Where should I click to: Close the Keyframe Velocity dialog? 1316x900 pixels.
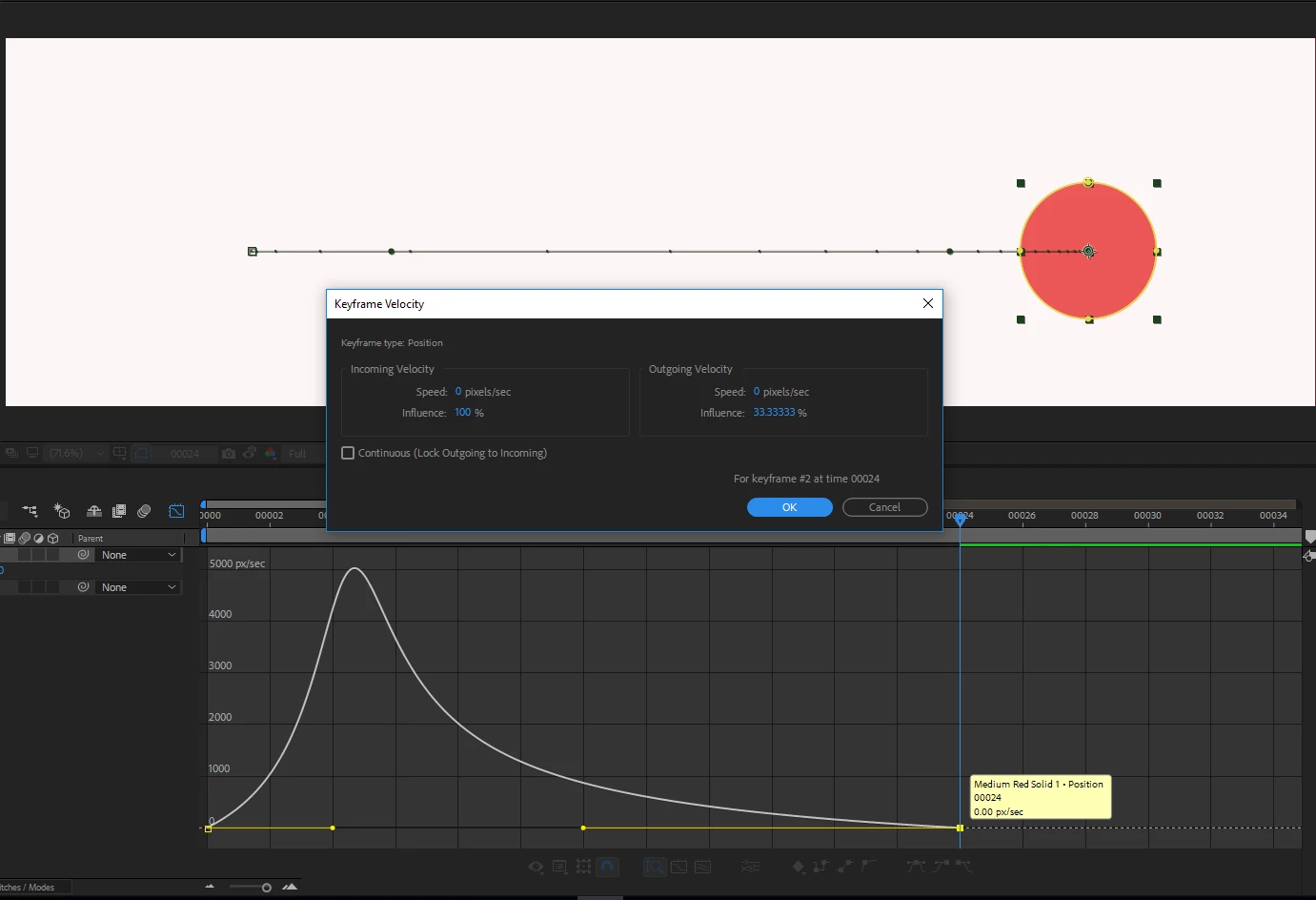(x=927, y=303)
